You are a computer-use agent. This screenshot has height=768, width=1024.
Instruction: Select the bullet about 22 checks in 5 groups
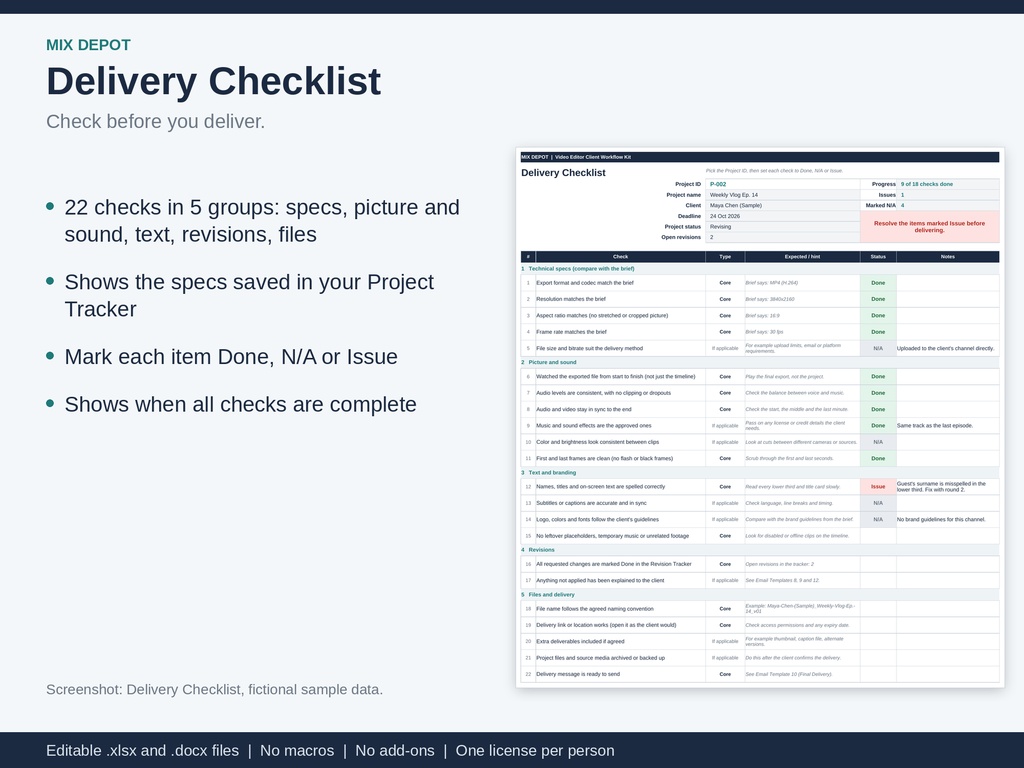coord(262,221)
